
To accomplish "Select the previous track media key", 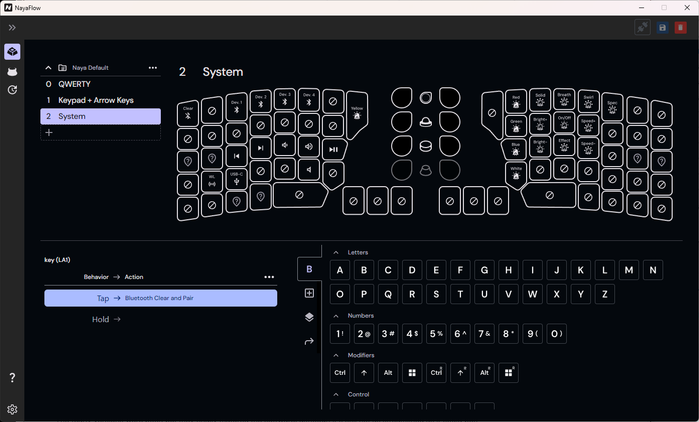I will tap(236, 156).
